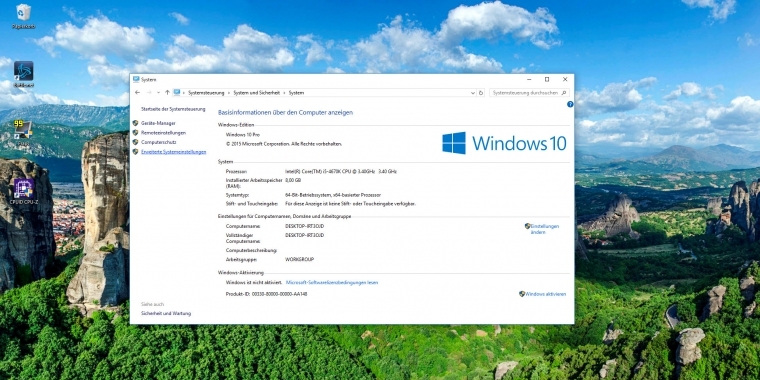760x380 pixels.
Task: Maximize the System window
Action: [547, 79]
